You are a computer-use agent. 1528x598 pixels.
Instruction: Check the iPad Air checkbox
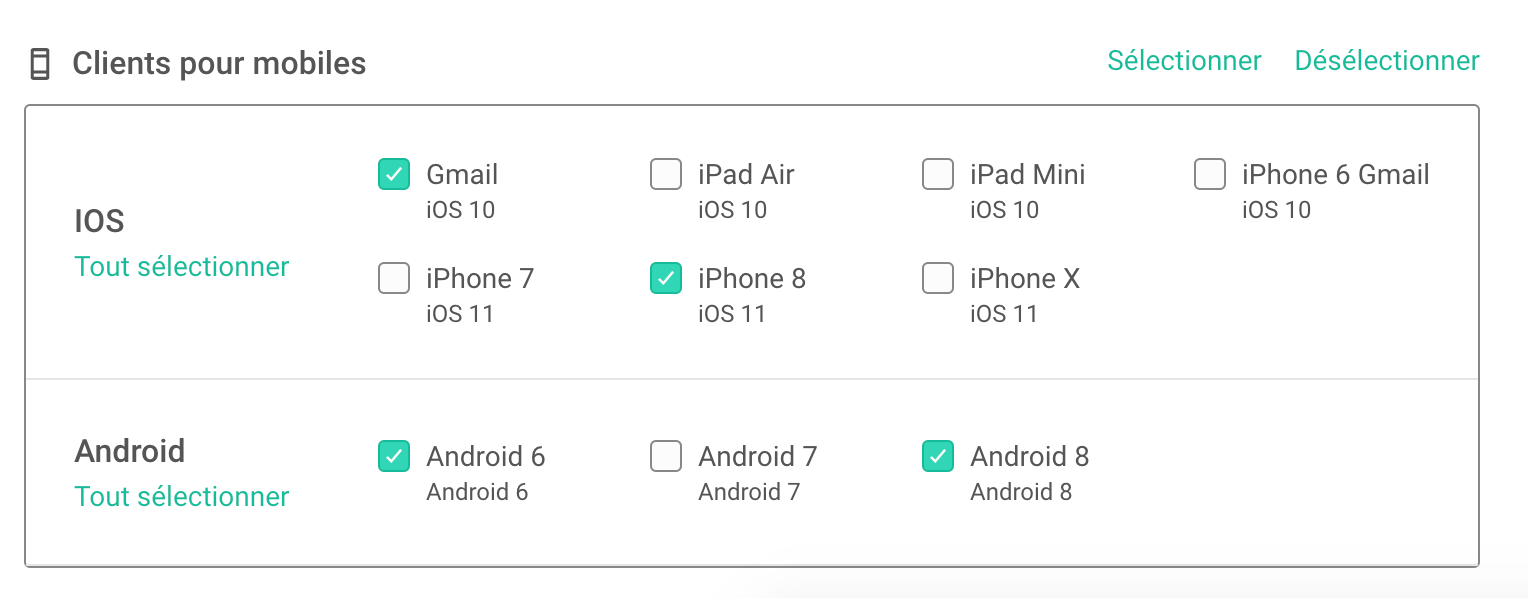(x=666, y=174)
